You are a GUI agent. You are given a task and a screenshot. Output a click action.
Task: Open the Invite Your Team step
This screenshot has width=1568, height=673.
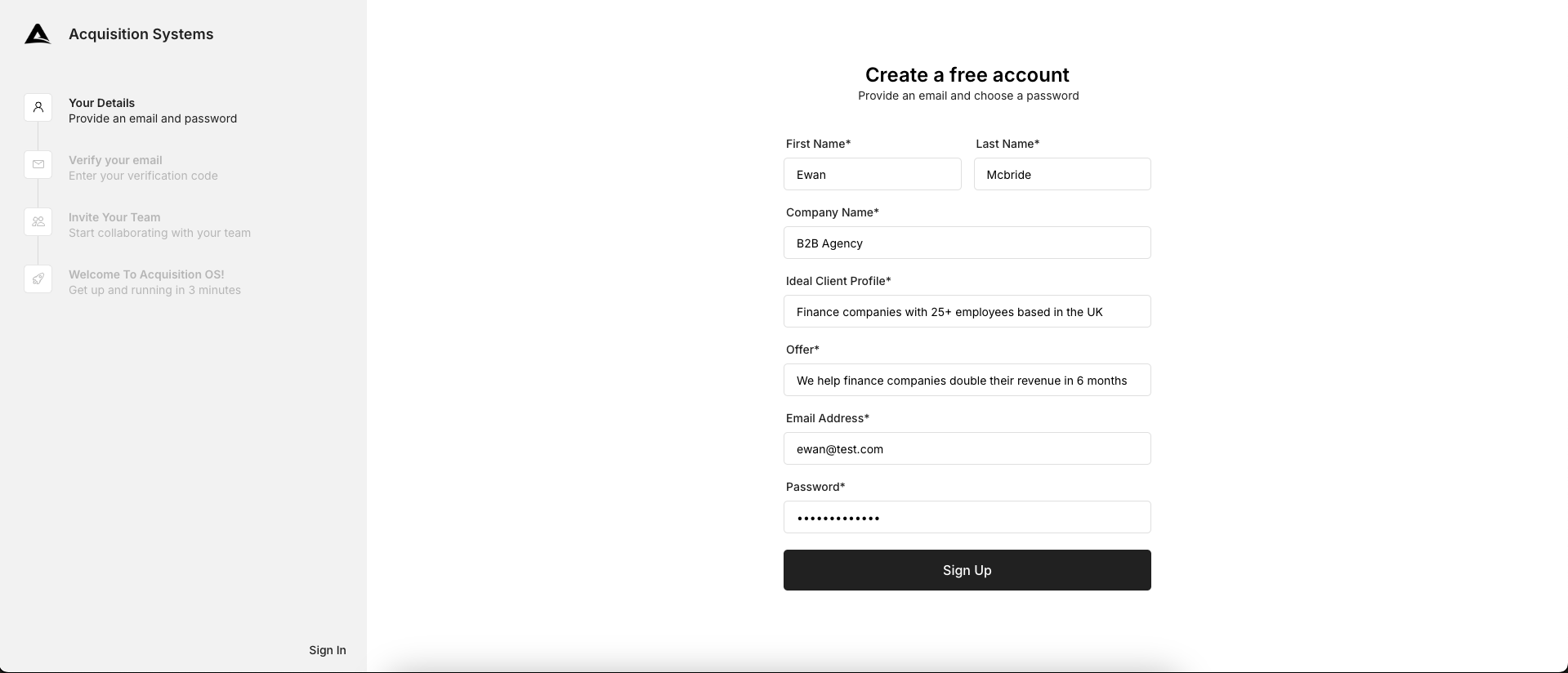(x=114, y=217)
